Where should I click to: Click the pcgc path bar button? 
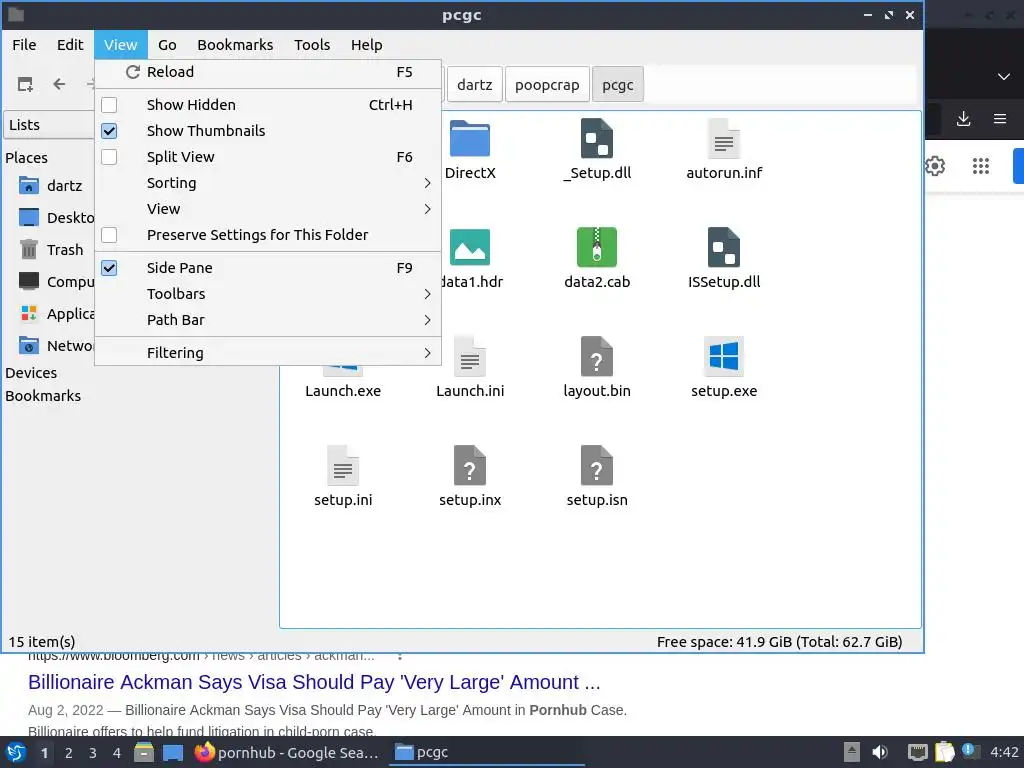(618, 84)
